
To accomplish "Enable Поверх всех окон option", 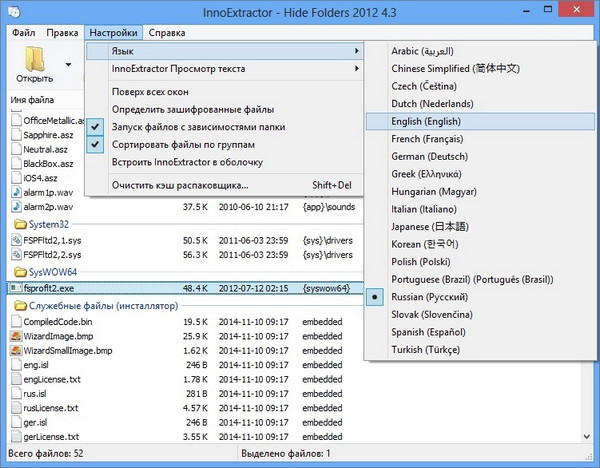I will coord(158,92).
